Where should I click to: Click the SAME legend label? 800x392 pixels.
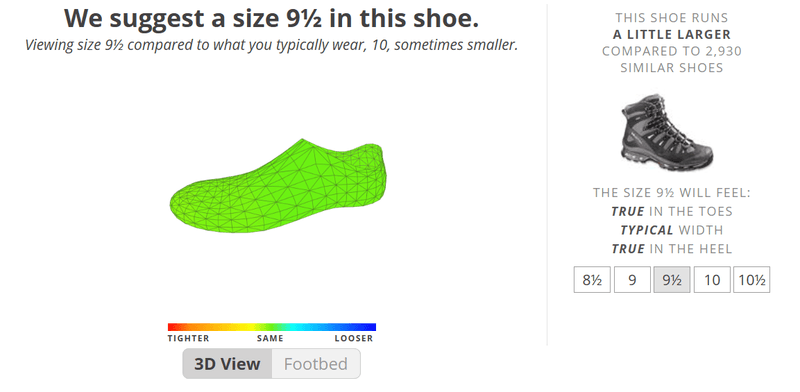(270, 338)
